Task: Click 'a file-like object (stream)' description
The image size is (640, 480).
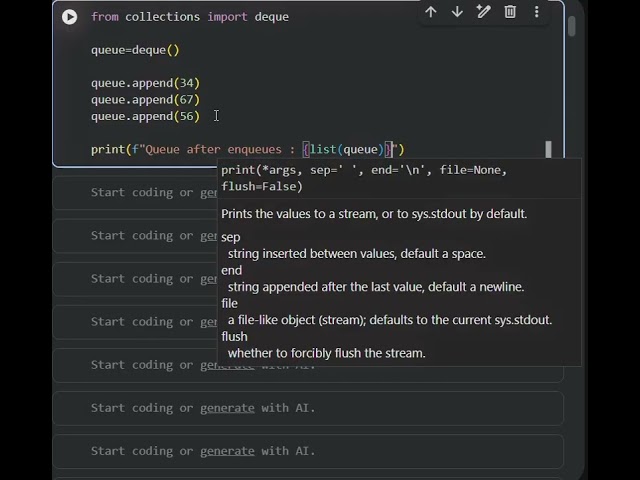Action: coord(297,320)
